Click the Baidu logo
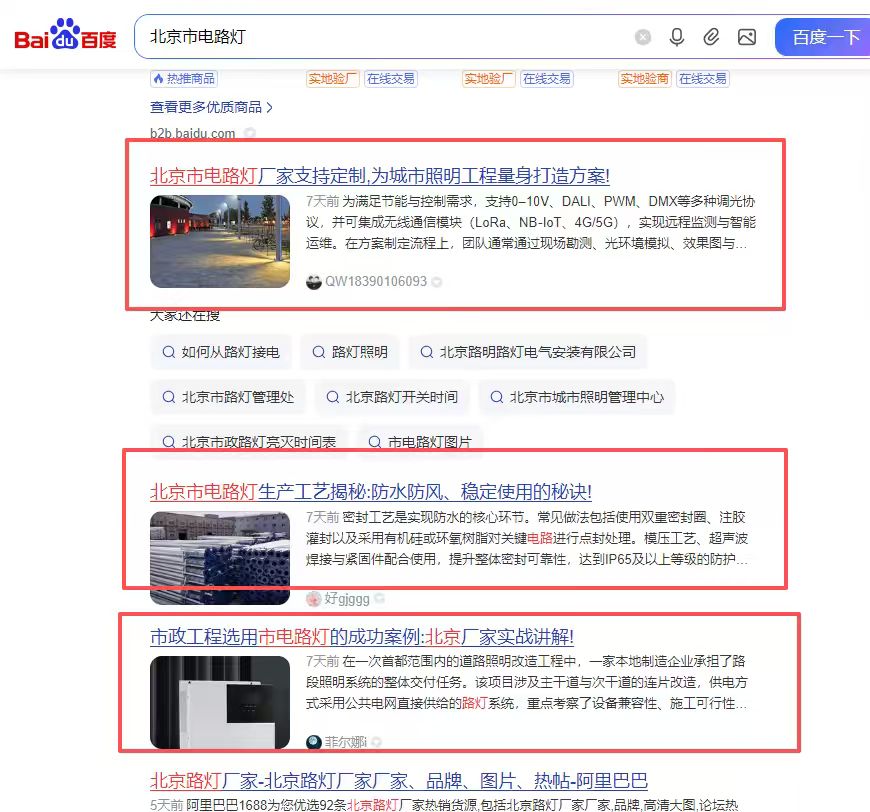870x812 pixels. [65, 35]
